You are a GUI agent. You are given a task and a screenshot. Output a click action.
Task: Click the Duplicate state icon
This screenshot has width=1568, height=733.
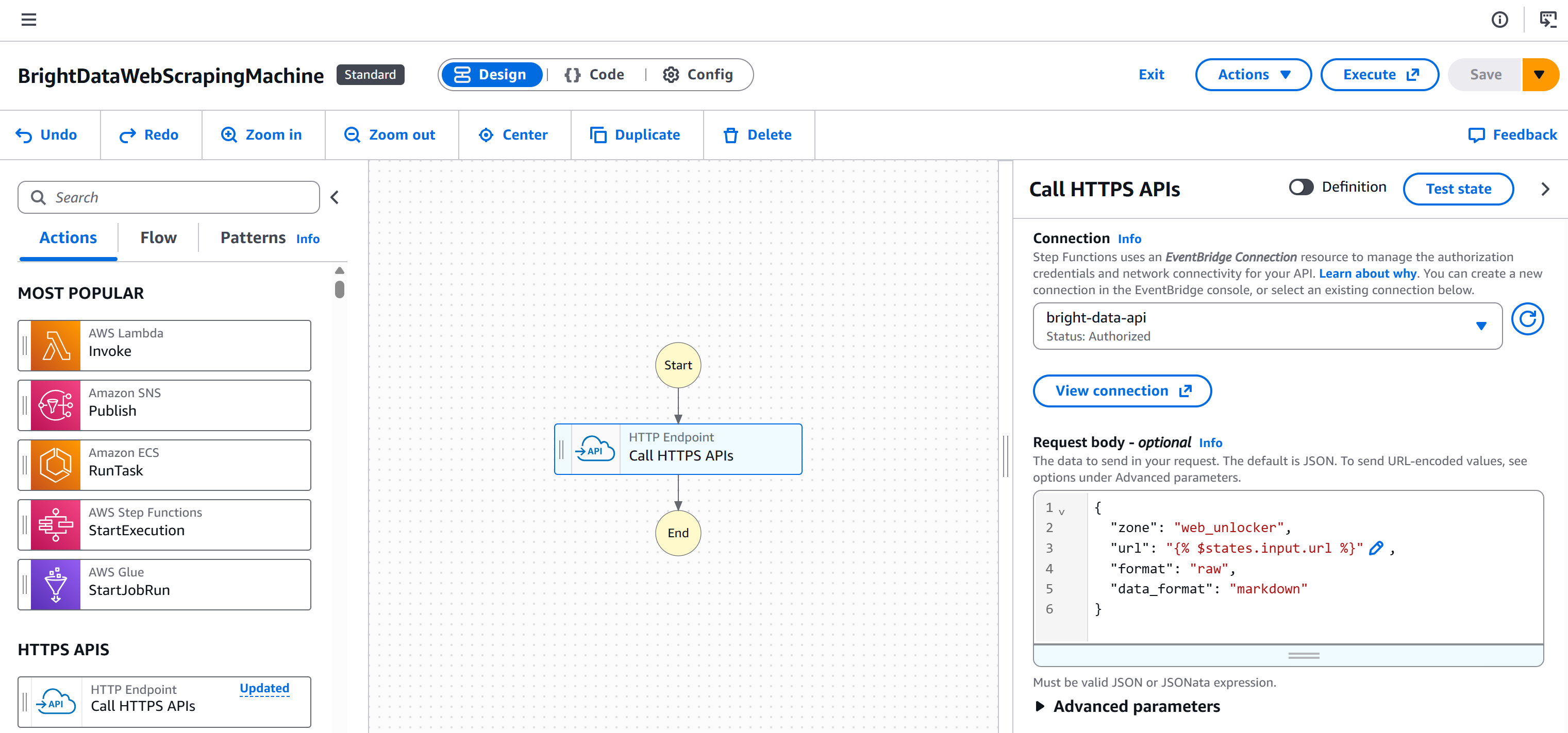[x=599, y=134]
